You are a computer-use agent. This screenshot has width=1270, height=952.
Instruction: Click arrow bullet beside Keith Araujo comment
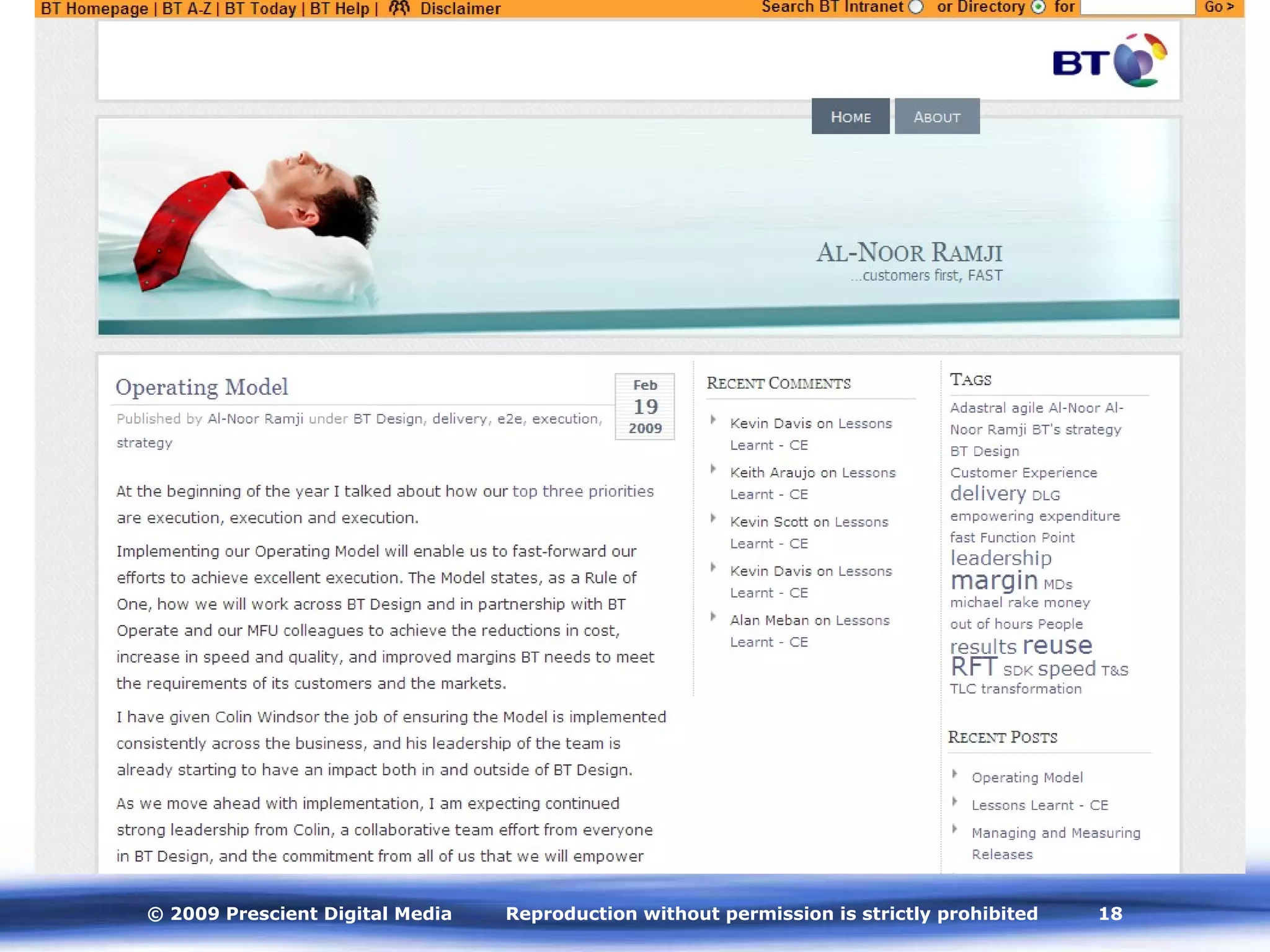click(713, 469)
